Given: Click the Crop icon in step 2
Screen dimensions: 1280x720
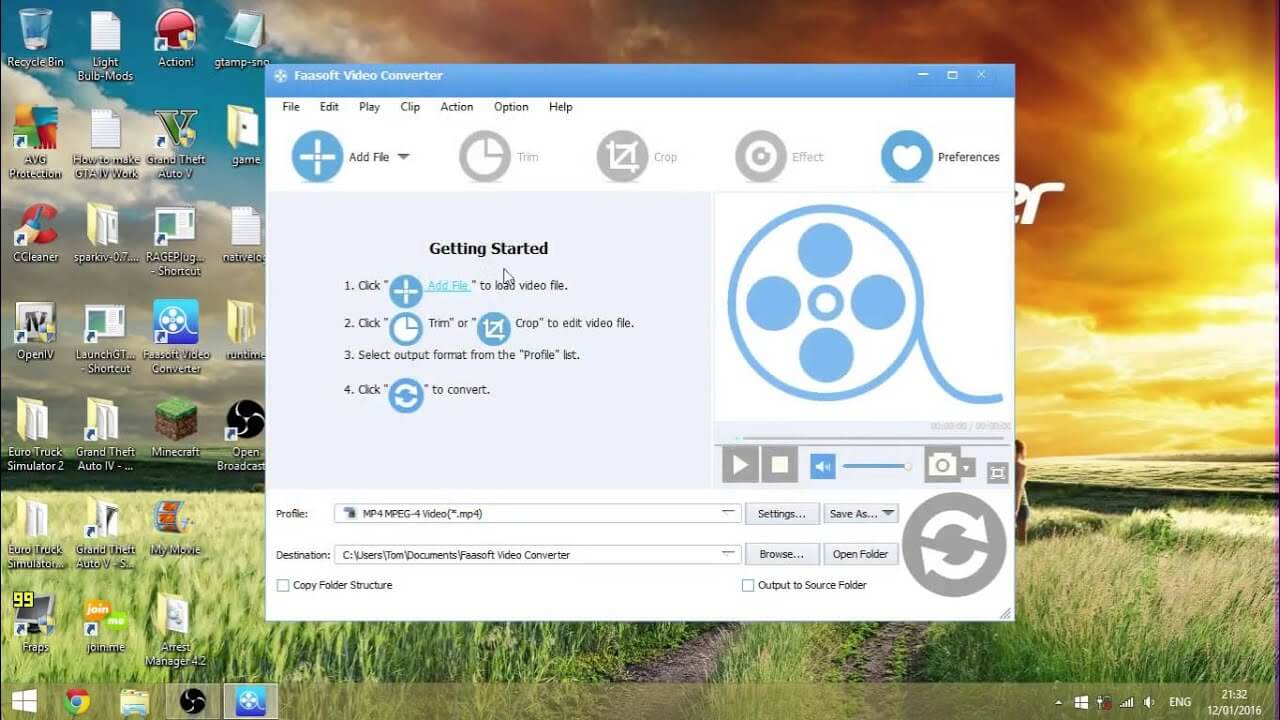Looking at the screenshot, I should pos(493,328).
